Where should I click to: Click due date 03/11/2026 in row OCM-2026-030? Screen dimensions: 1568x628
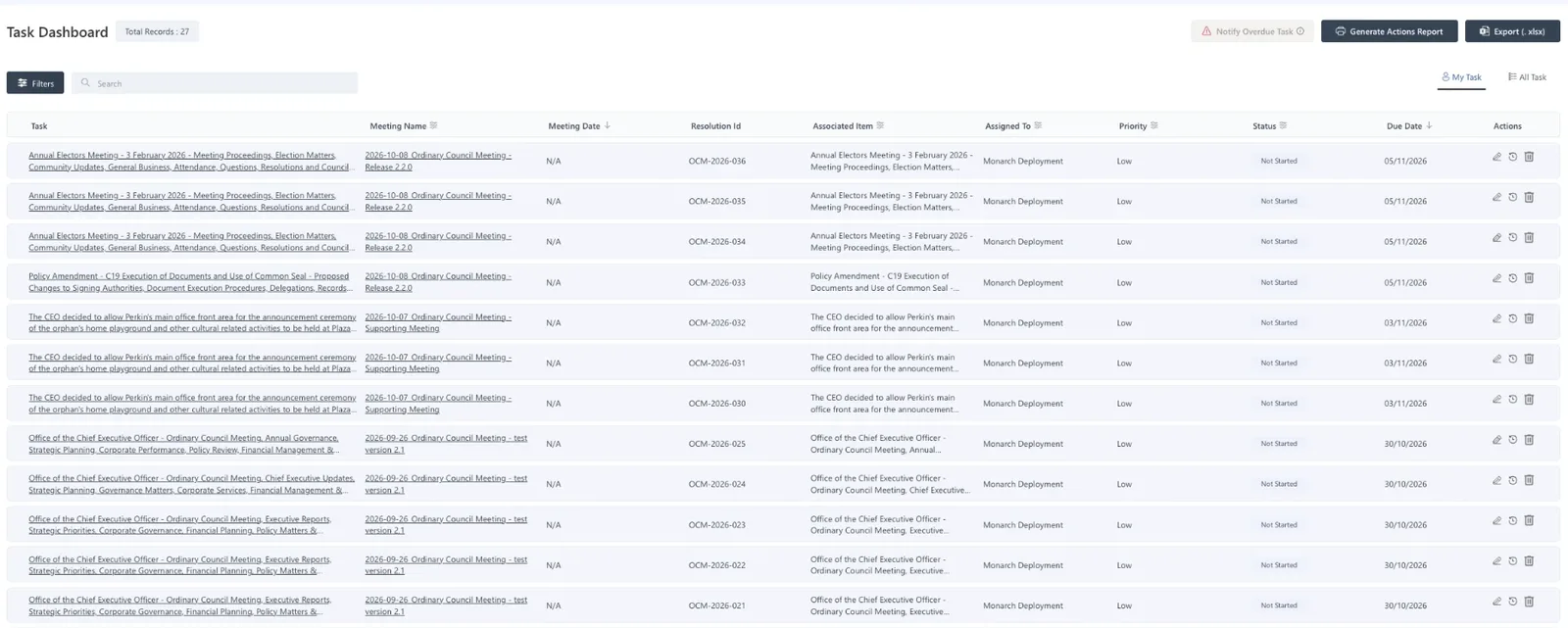pyautogui.click(x=1405, y=404)
